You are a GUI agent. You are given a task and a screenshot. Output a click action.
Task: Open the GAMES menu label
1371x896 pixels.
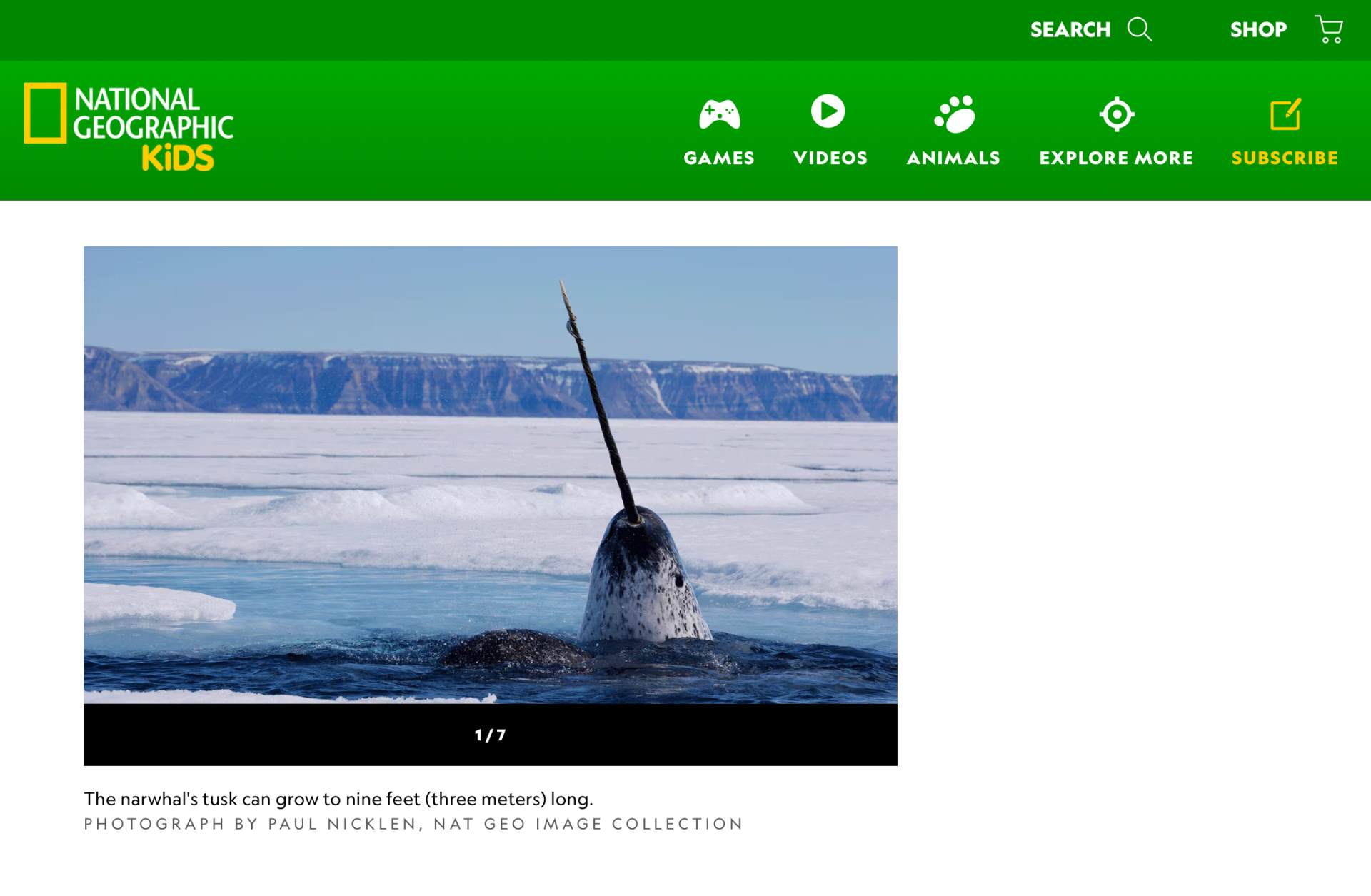click(x=719, y=158)
